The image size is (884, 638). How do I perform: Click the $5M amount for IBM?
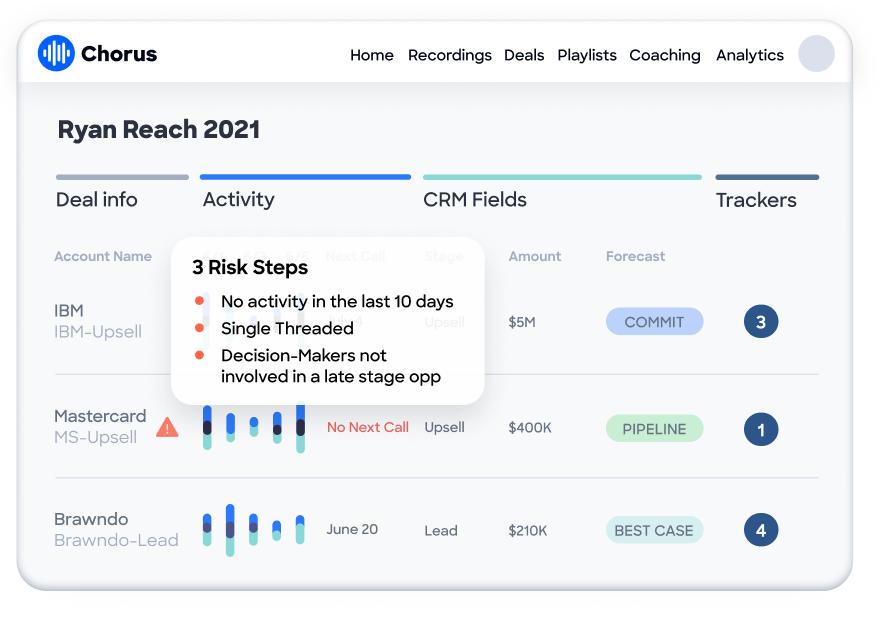click(522, 322)
